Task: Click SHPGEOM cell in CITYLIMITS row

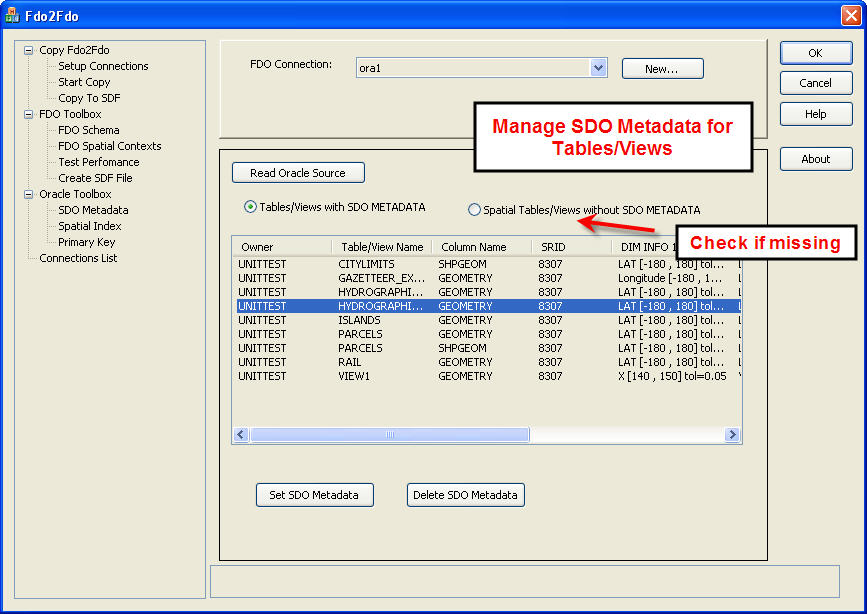Action: click(x=462, y=264)
